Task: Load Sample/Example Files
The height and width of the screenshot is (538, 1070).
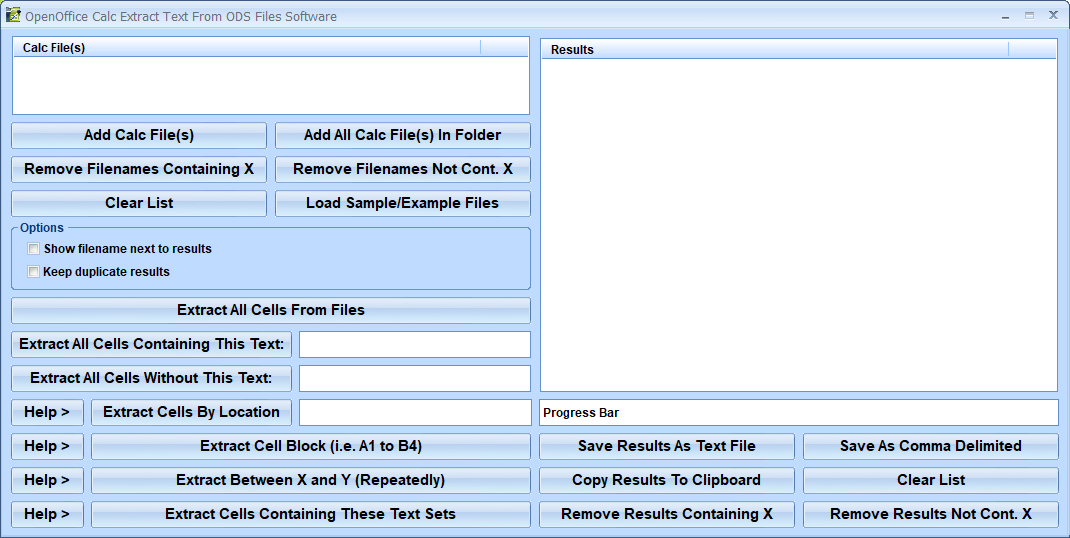Action: coord(403,203)
